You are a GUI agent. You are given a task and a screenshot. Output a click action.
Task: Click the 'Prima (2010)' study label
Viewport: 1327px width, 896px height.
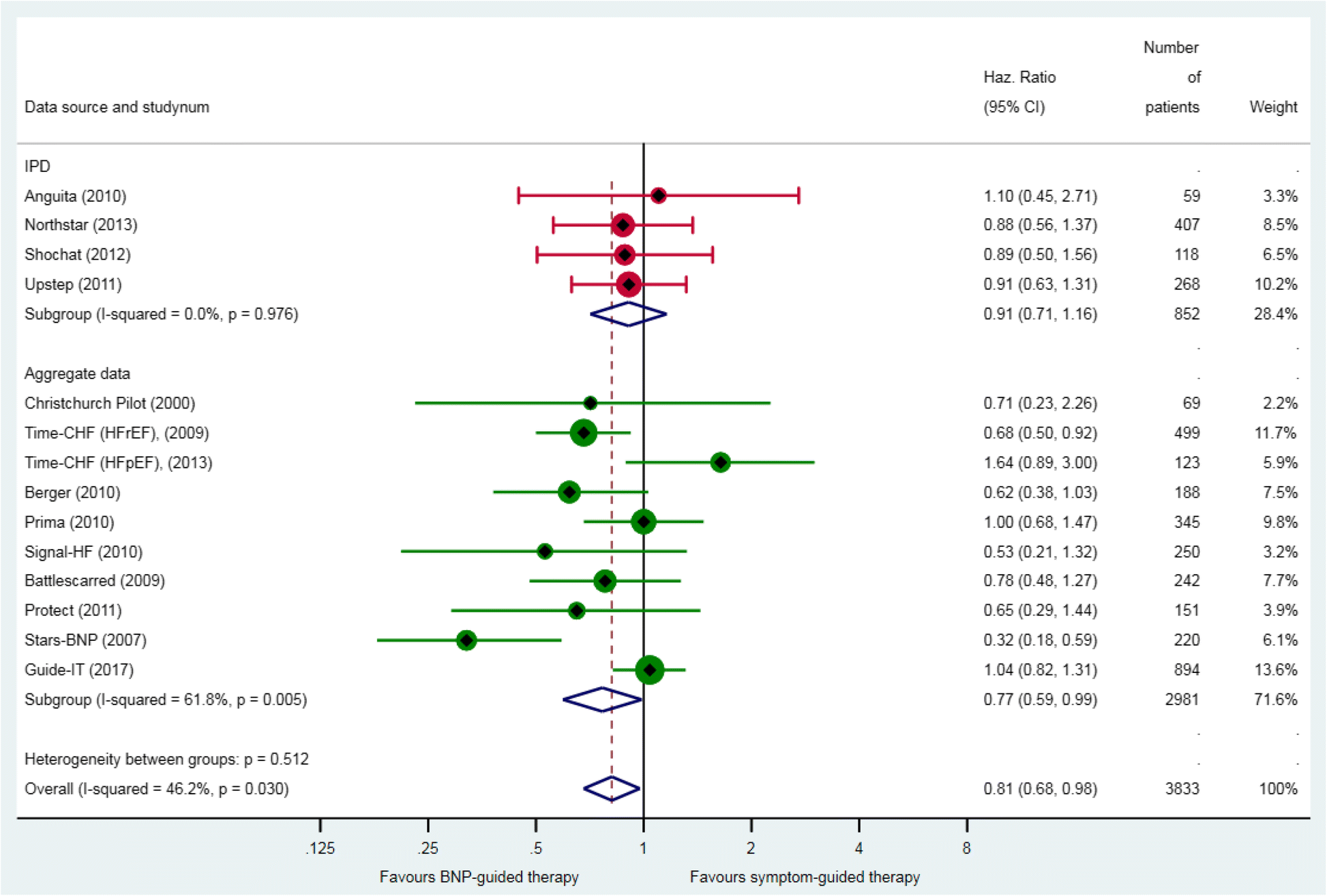point(69,522)
